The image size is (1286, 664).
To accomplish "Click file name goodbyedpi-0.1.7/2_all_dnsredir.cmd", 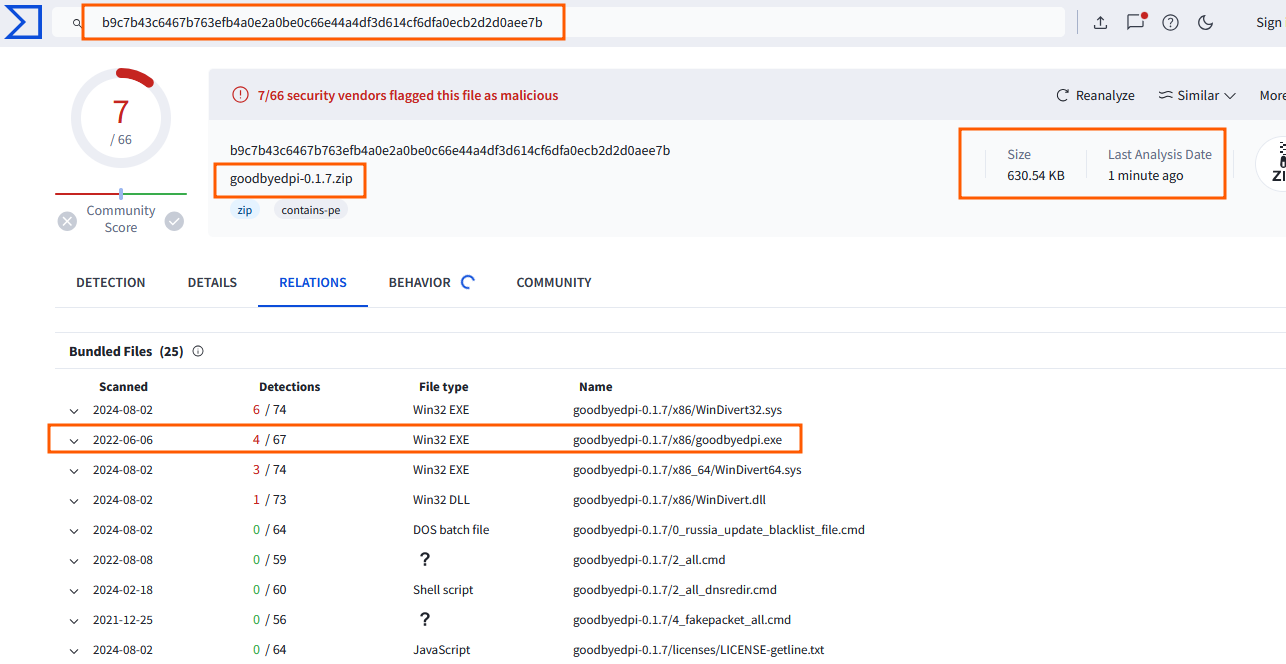I will point(675,590).
